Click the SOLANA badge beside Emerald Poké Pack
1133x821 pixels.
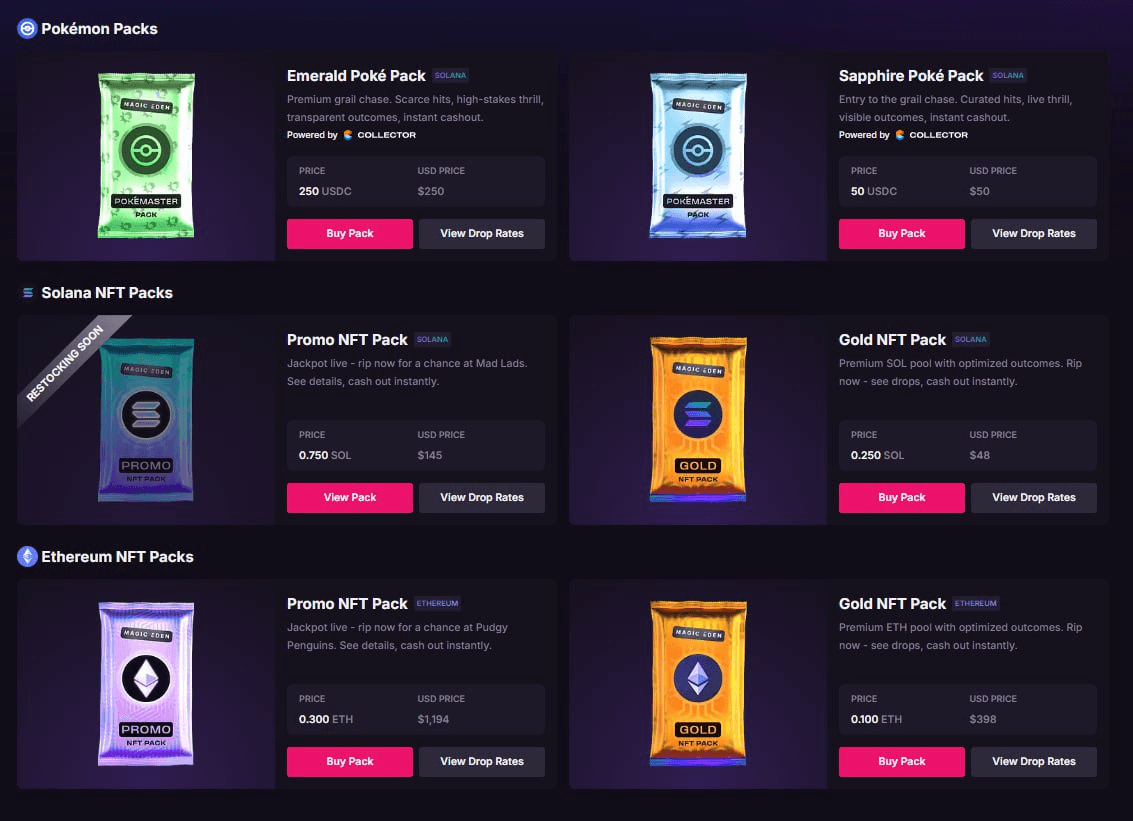coord(450,75)
